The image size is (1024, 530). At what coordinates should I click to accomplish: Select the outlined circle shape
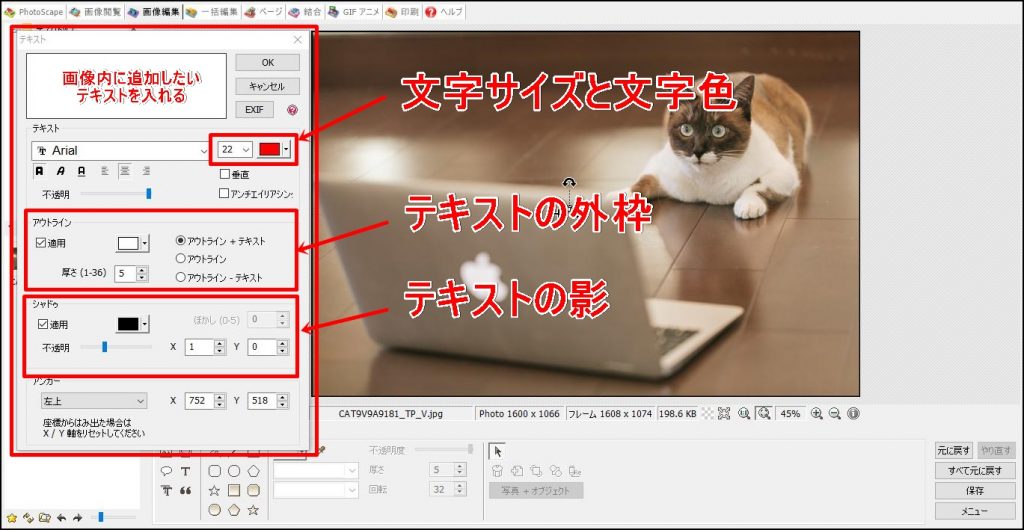(234, 471)
